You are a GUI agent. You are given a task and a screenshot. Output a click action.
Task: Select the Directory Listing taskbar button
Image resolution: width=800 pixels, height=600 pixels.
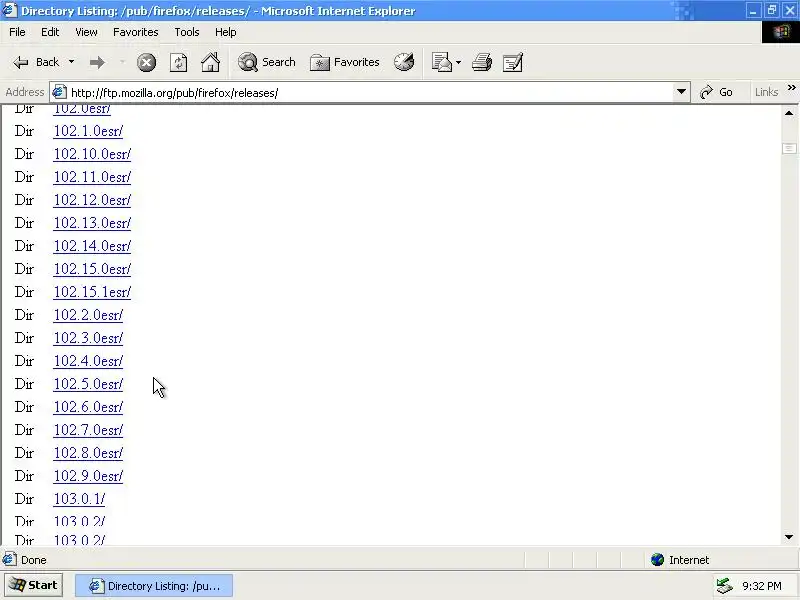154,586
